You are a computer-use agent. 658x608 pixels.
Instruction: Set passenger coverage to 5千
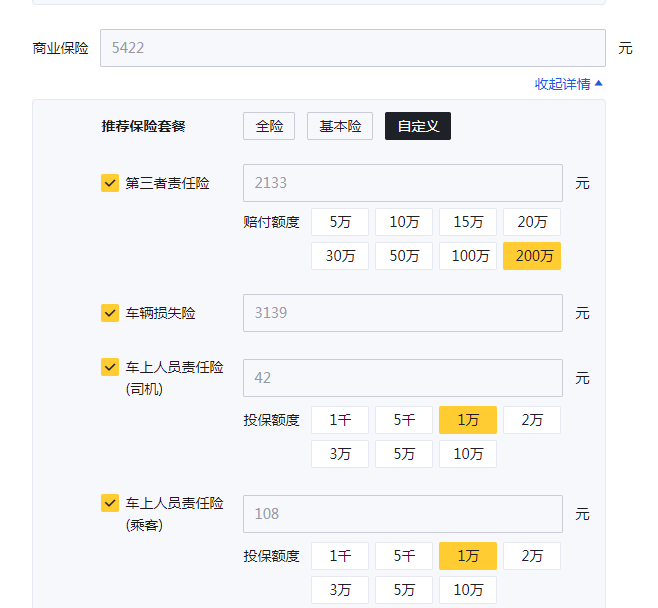click(404, 556)
